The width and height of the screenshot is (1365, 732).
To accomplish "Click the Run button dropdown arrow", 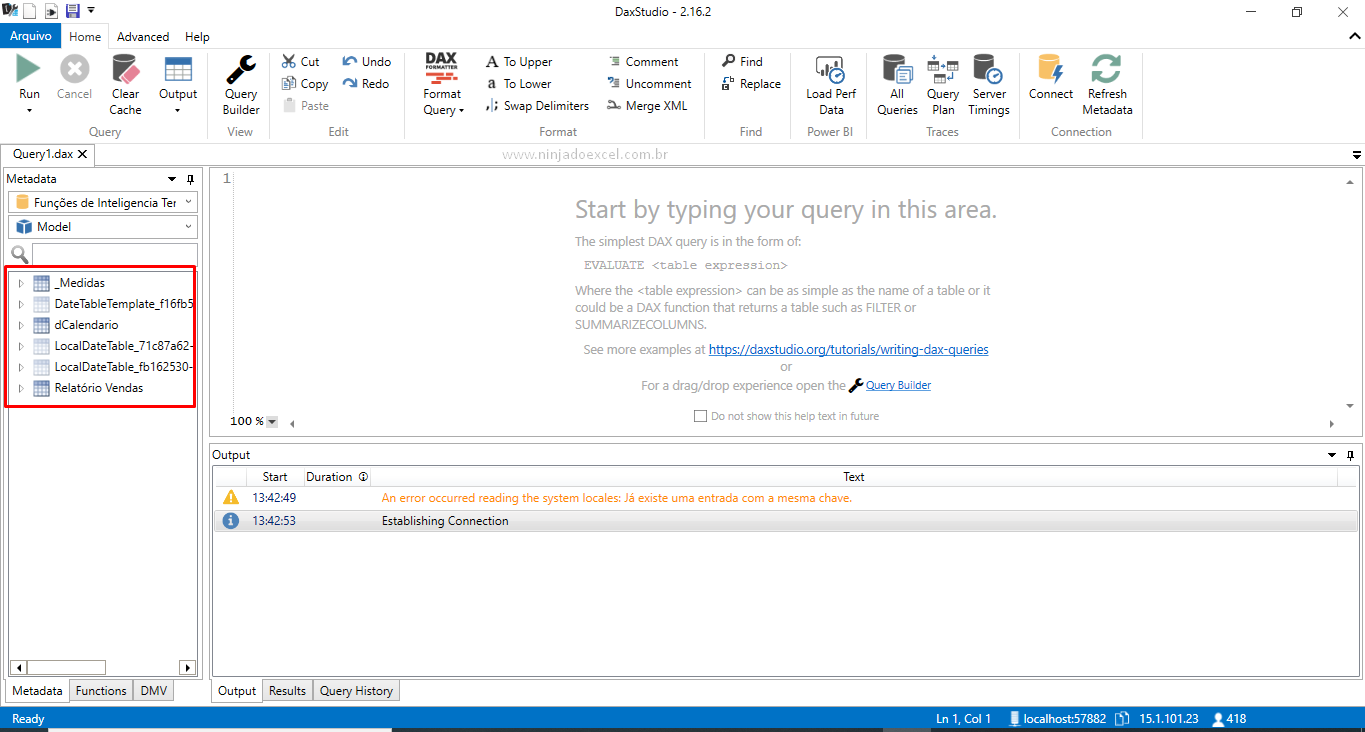I will pos(29,111).
